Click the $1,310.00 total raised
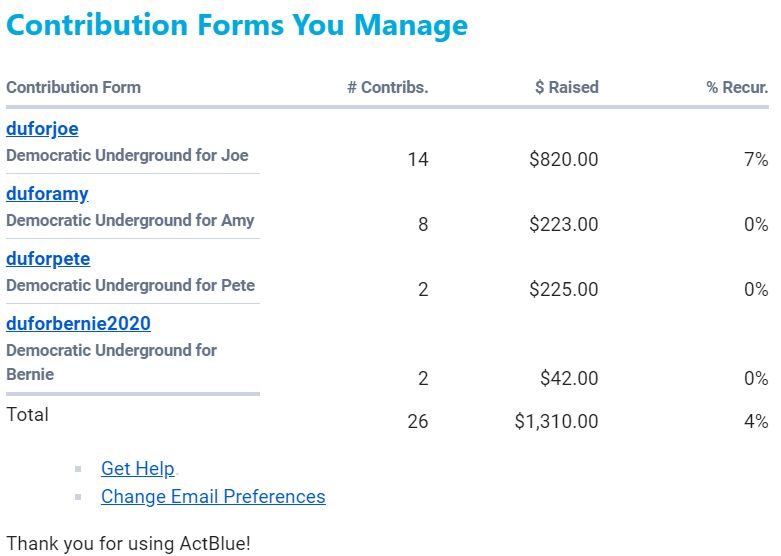The height and width of the screenshot is (556, 781). tap(557, 422)
